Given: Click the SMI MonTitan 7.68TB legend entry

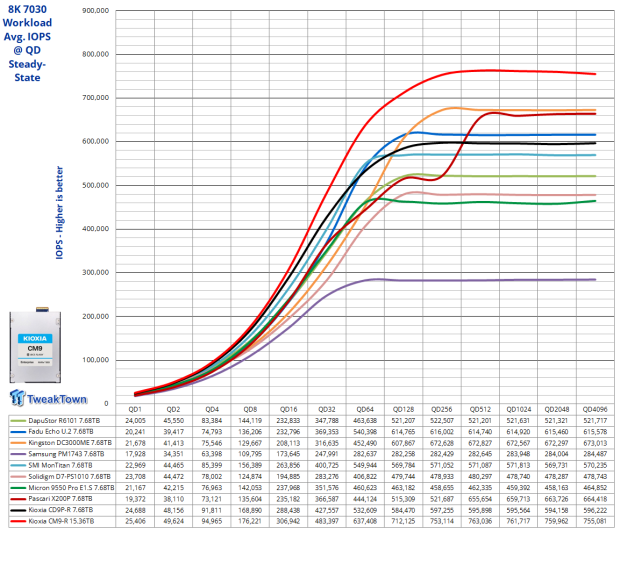Looking at the screenshot, I should click(60, 465).
